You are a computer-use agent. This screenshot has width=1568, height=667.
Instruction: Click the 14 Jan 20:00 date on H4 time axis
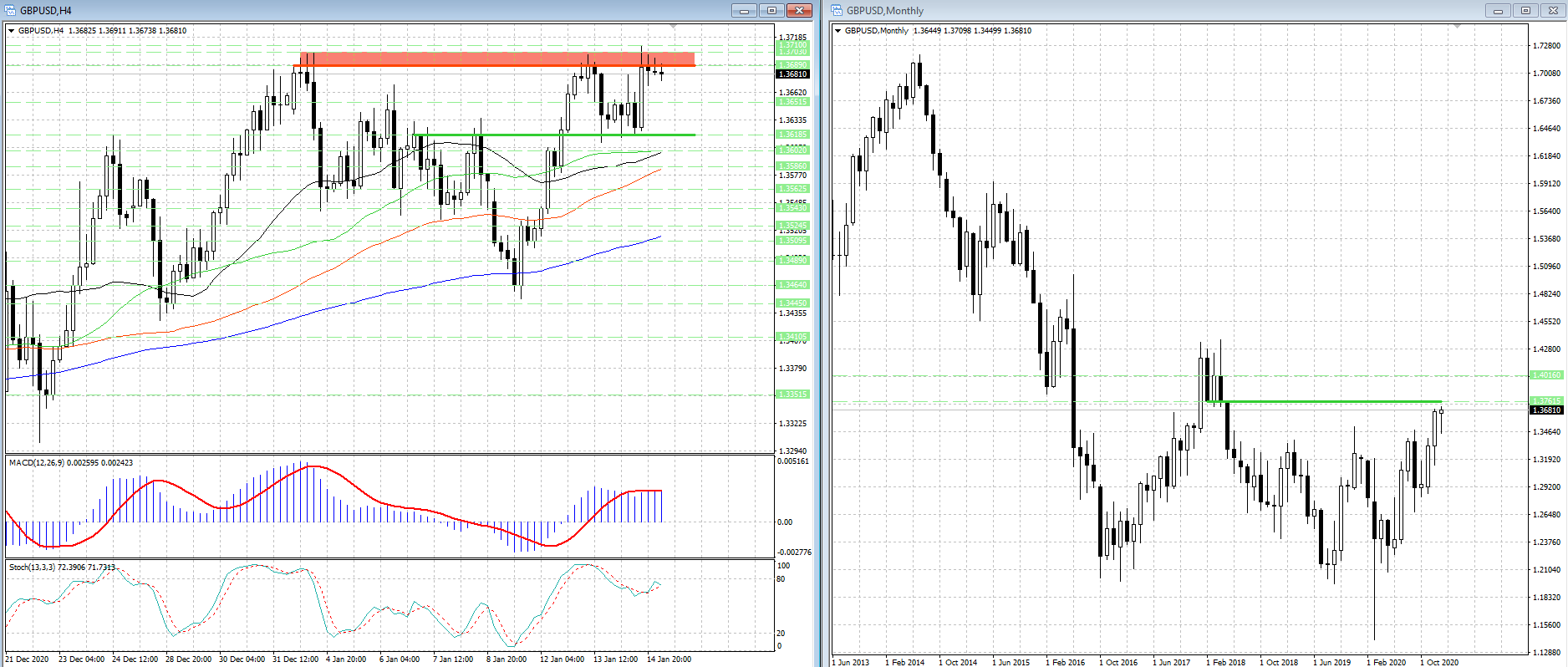click(x=669, y=659)
